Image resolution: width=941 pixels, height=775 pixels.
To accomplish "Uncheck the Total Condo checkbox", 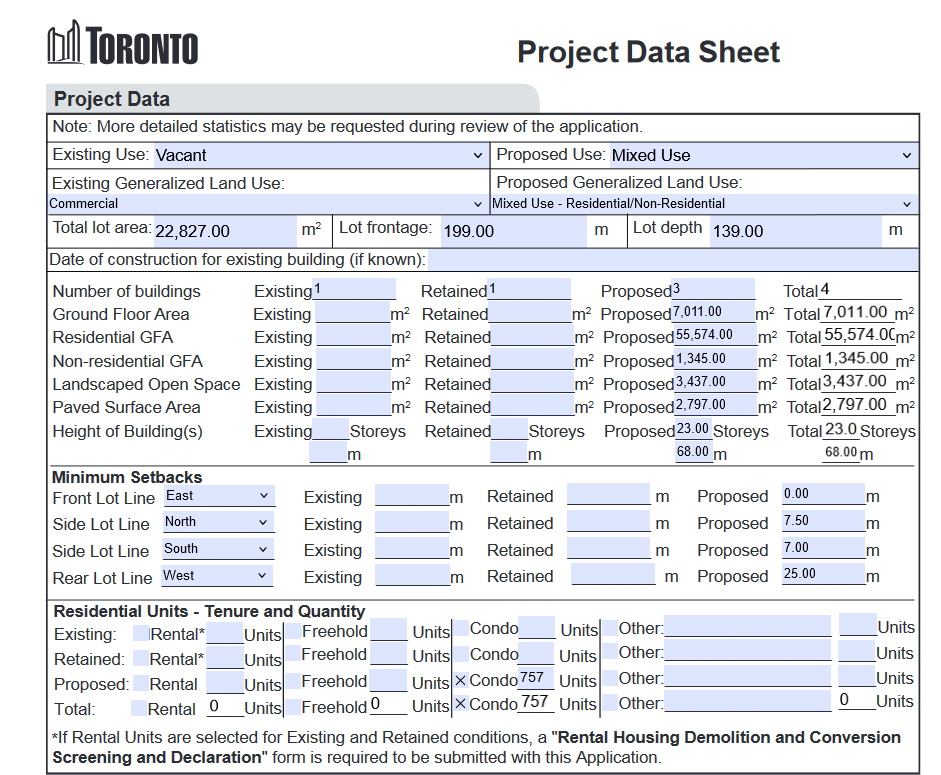I will tap(461, 704).
